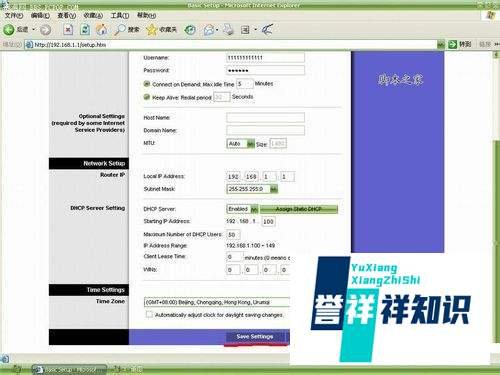Click the Start button on taskbar

[15, 370]
